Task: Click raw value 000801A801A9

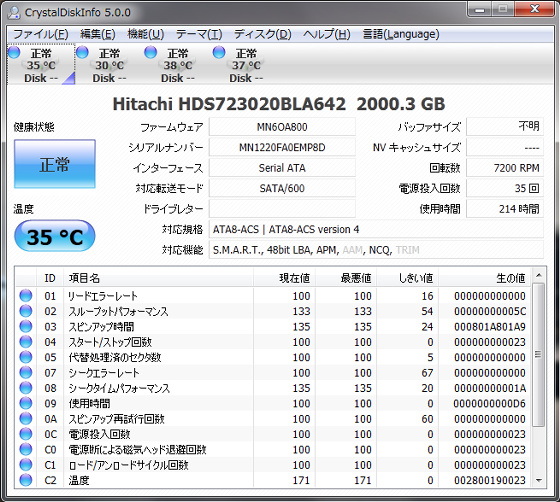Action: tap(490, 327)
